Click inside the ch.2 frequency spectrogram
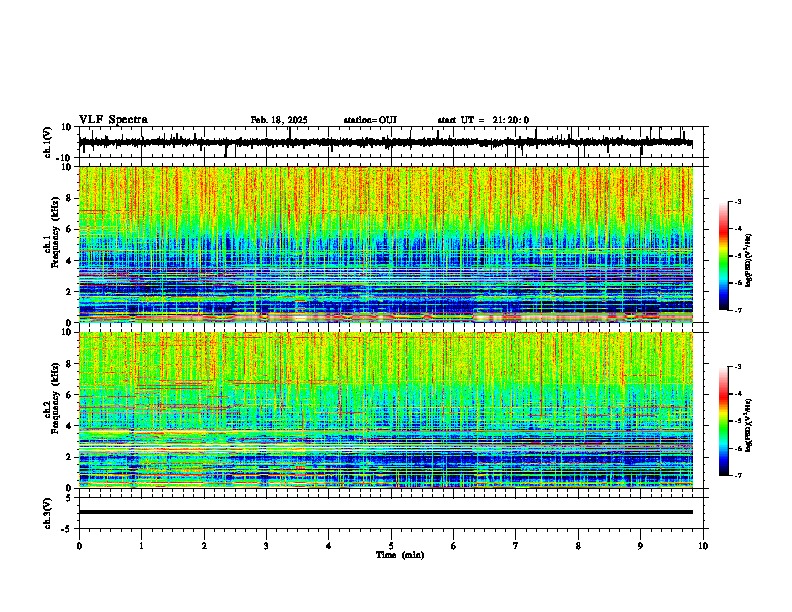The image size is (792, 612). (386, 410)
